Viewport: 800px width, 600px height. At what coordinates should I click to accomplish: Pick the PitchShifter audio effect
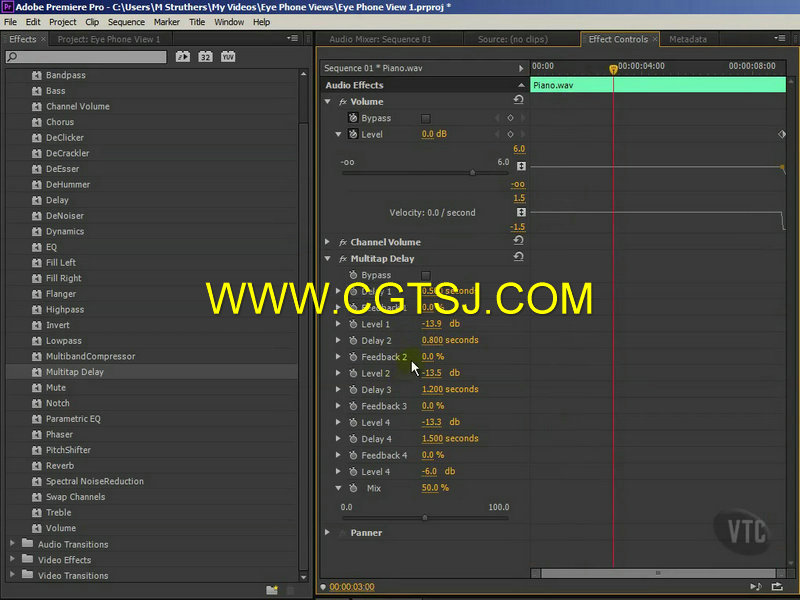(68, 450)
